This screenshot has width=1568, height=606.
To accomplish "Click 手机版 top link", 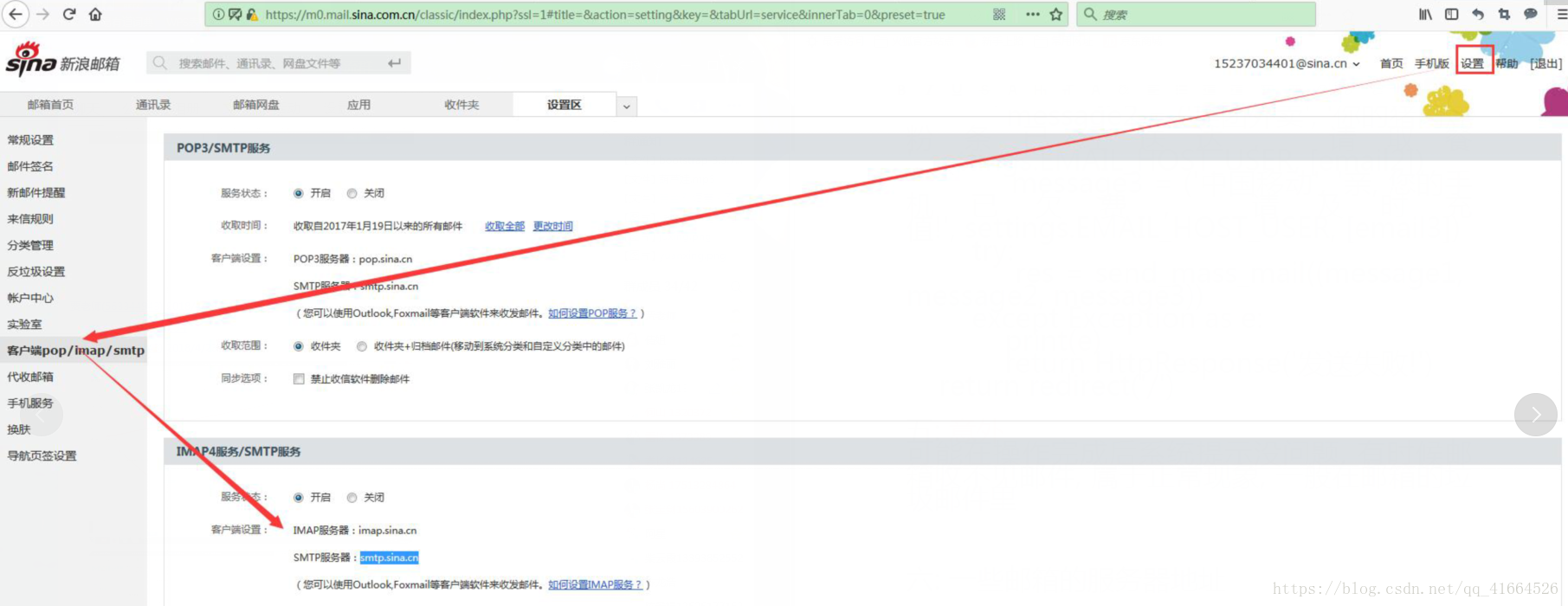I will (x=1432, y=64).
